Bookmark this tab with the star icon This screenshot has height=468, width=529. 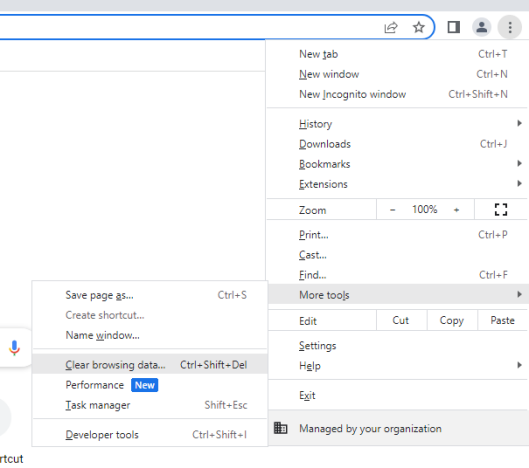coord(419,27)
